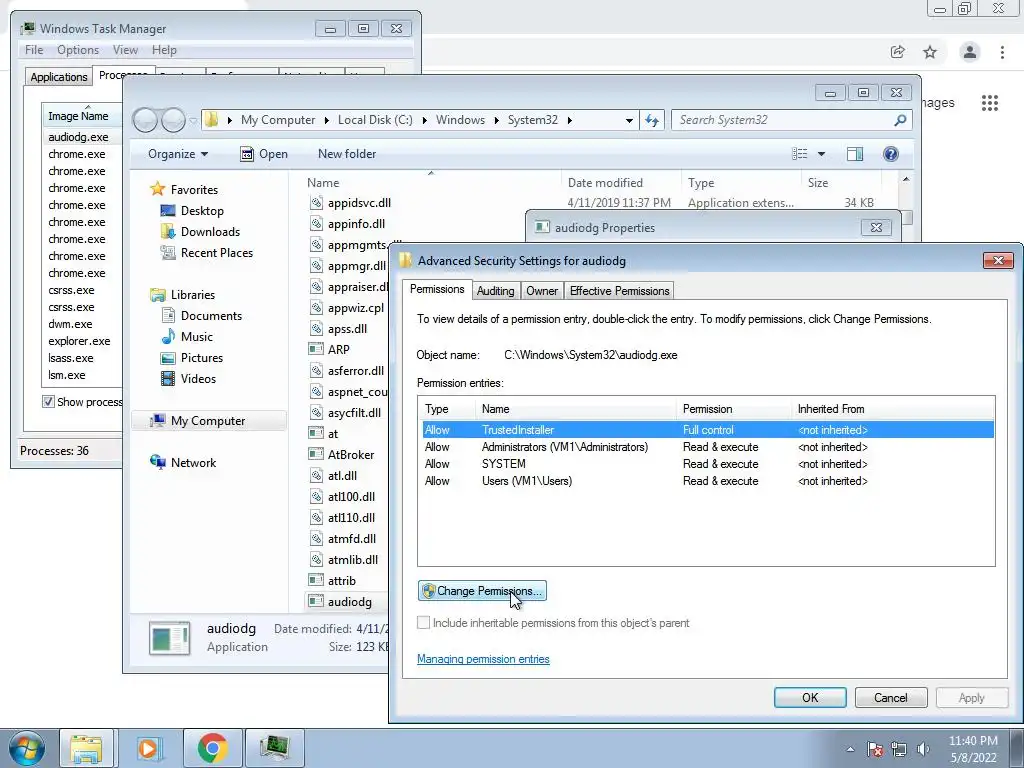
Task: Click the search magnifier icon in Explorer
Action: [900, 120]
